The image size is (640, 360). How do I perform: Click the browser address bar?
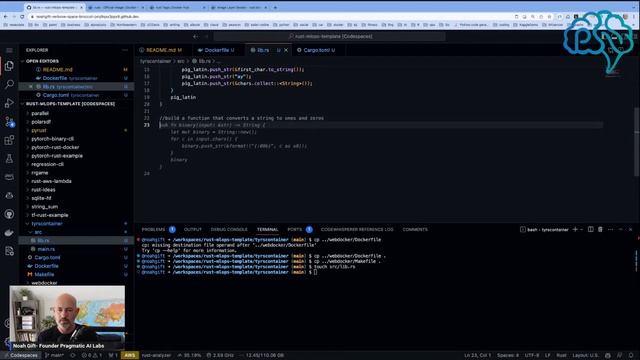point(269,17)
